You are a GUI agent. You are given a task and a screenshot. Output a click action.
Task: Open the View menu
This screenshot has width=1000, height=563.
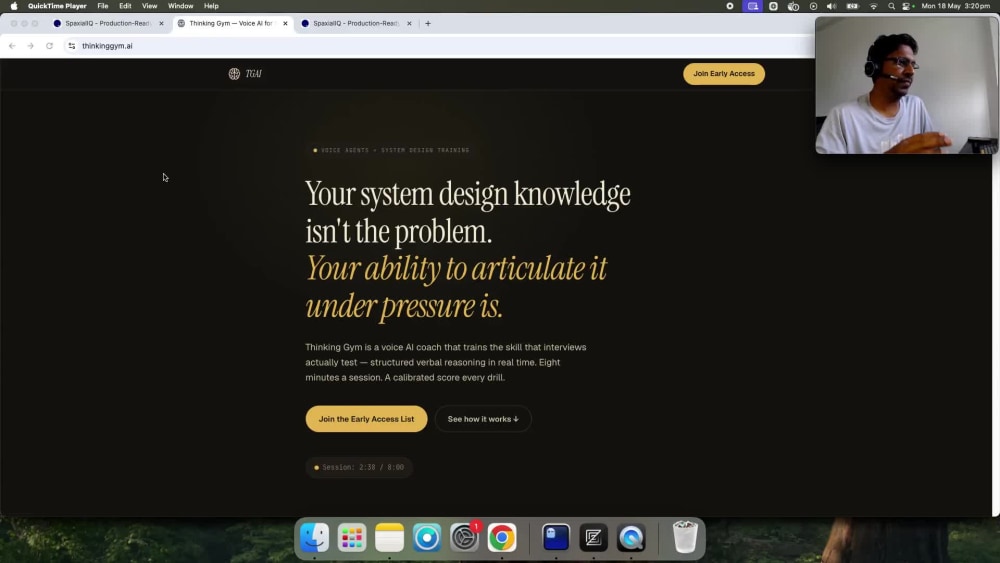click(x=149, y=6)
